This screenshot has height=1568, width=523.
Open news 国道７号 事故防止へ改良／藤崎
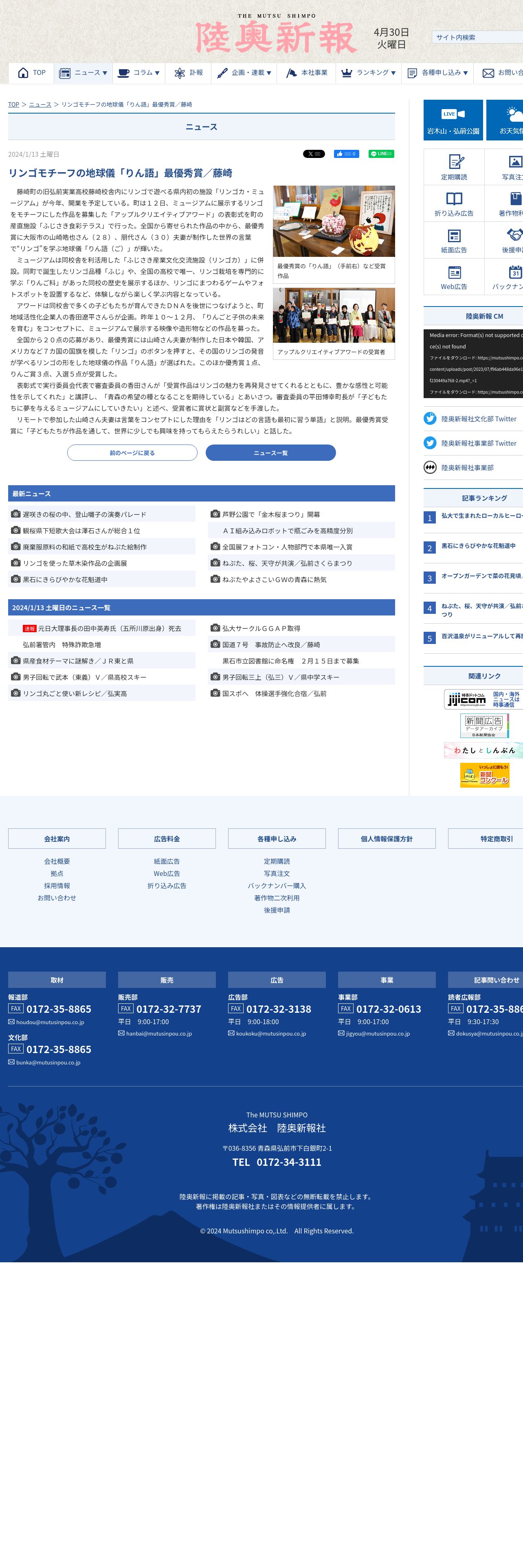click(271, 645)
